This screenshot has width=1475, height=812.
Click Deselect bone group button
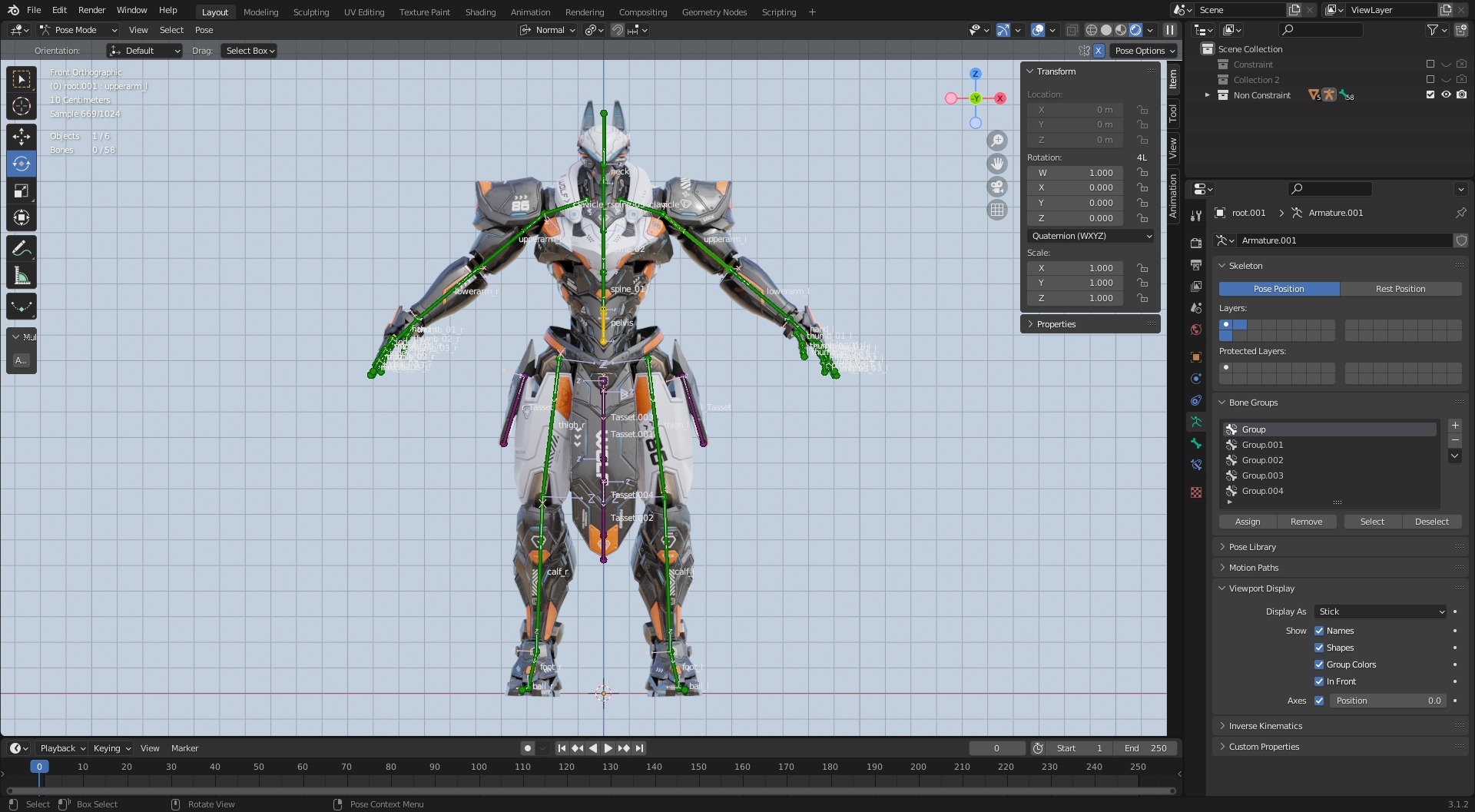1431,522
